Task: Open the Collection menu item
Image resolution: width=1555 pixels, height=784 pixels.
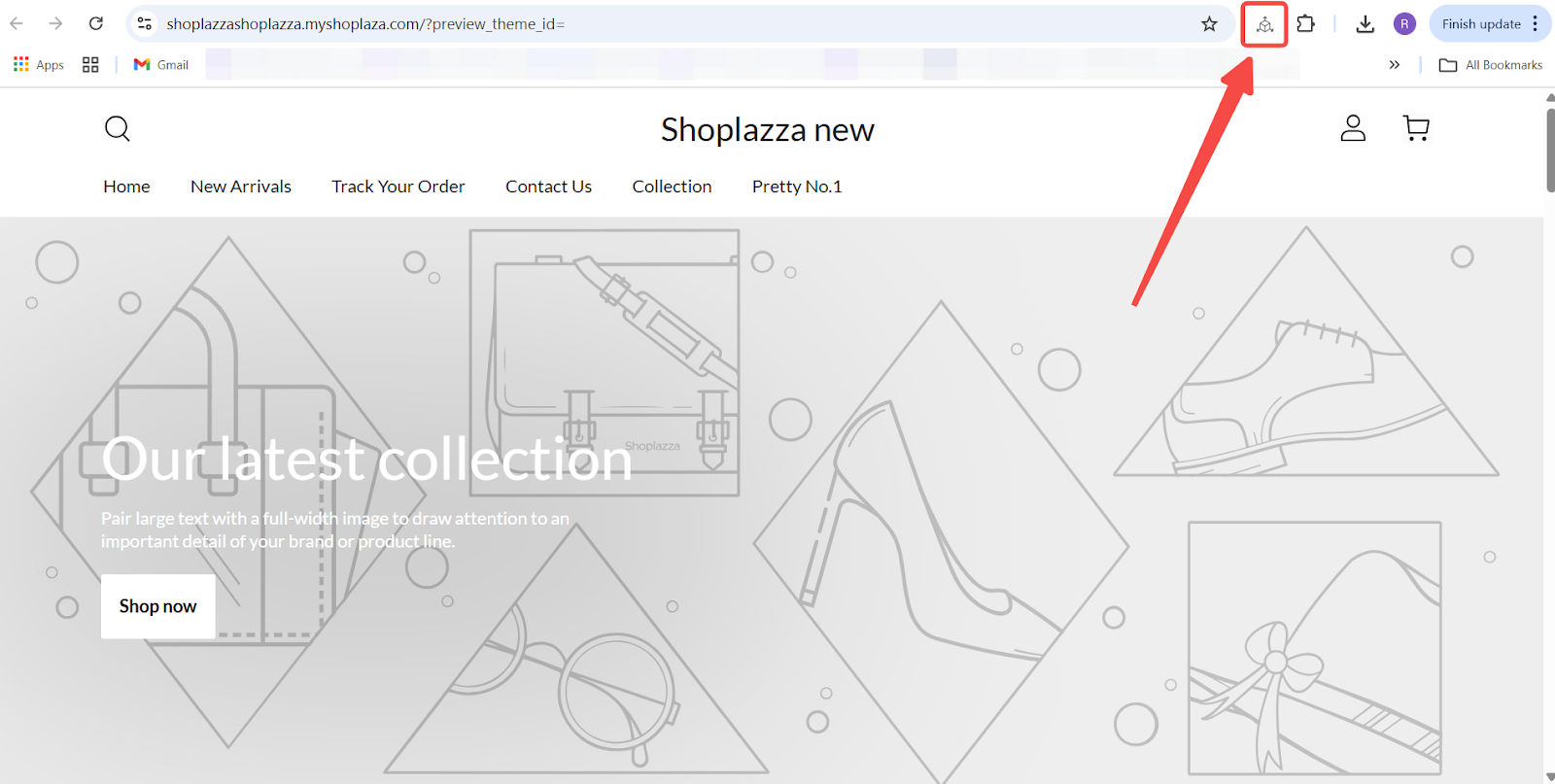Action: [x=672, y=187]
